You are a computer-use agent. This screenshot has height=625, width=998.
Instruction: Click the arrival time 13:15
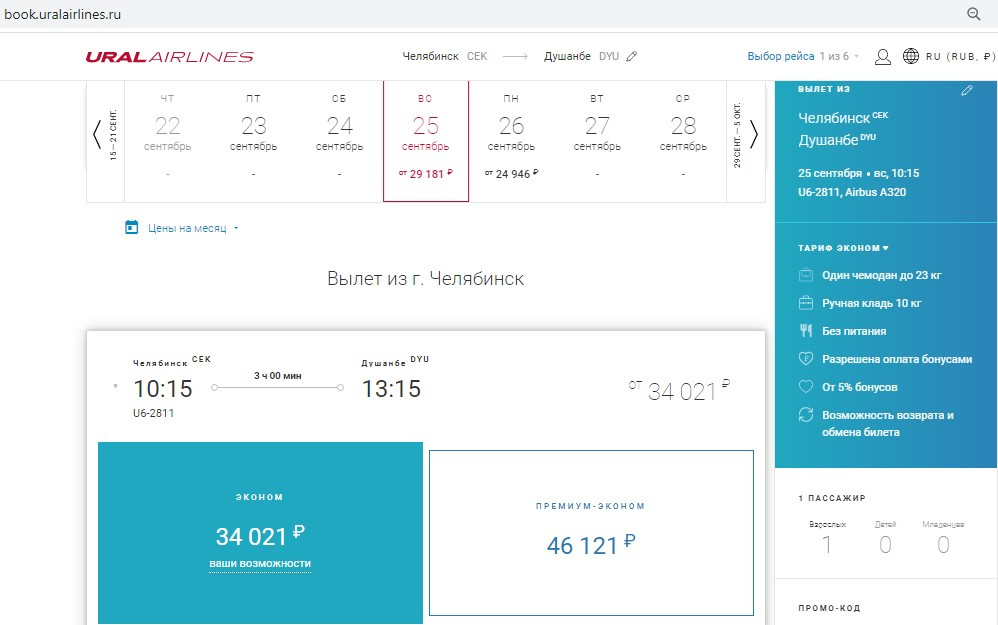391,388
